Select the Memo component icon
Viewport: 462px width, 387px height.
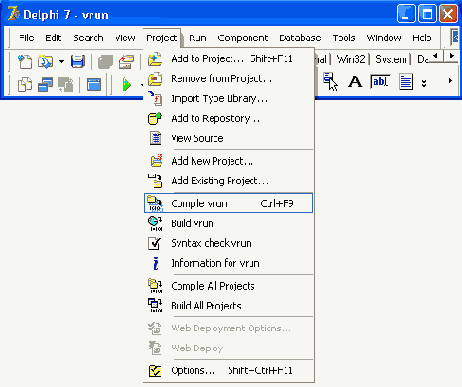coord(406,82)
